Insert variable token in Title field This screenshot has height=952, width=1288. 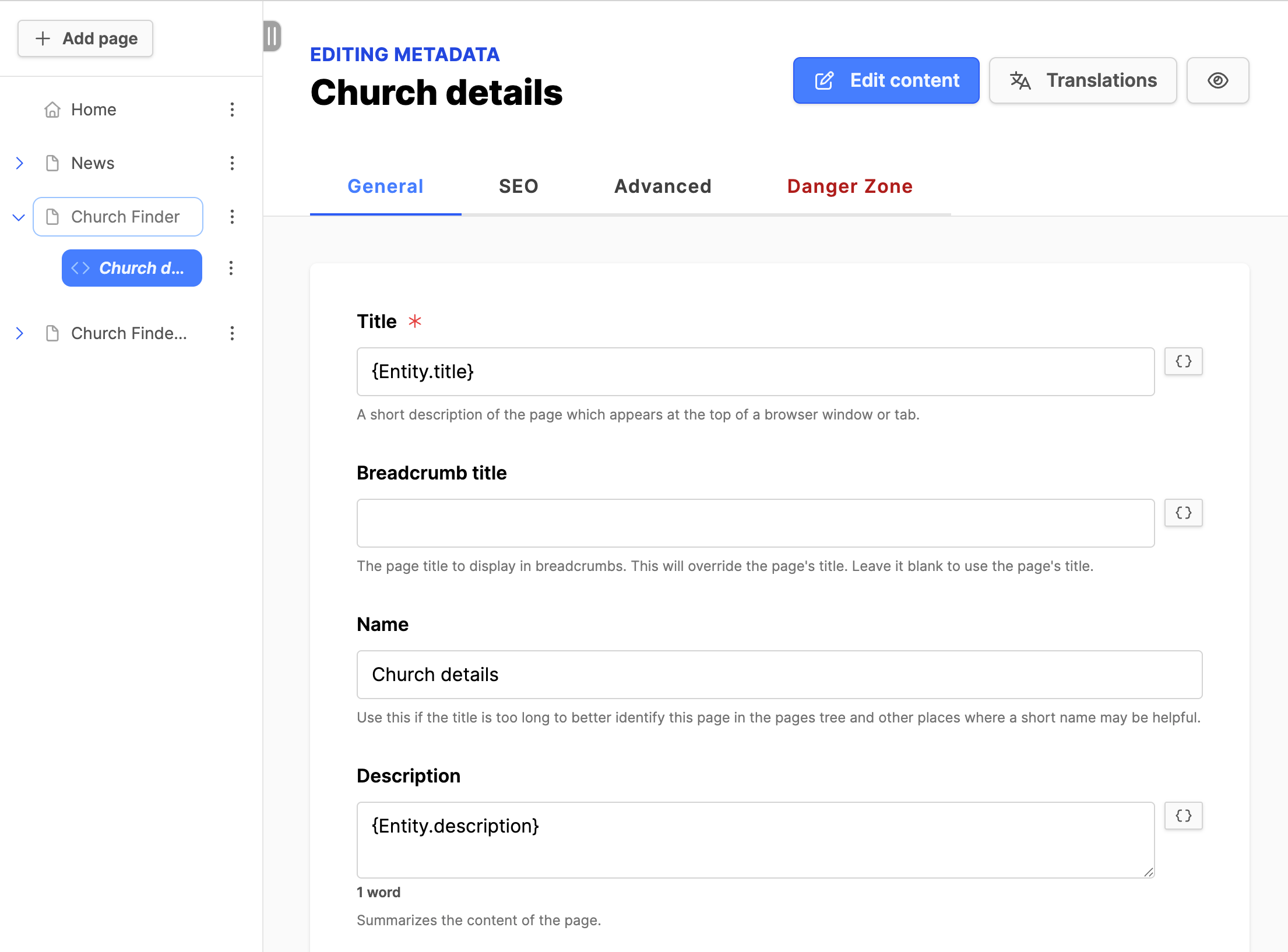[1183, 361]
